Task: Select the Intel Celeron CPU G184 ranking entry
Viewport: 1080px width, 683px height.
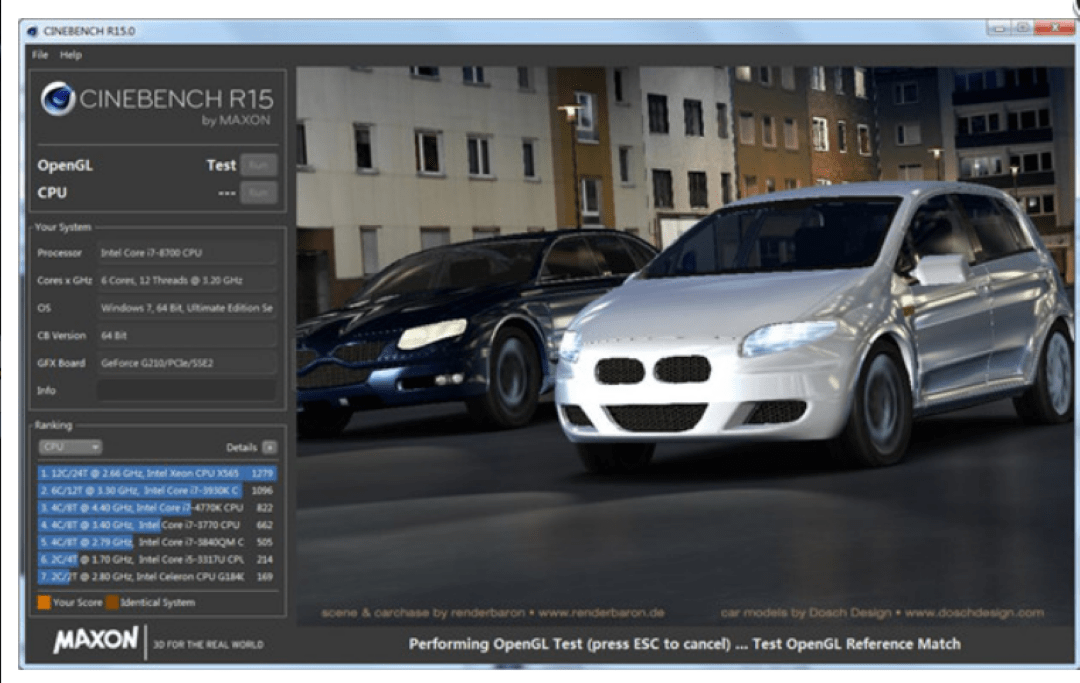Action: [x=150, y=576]
